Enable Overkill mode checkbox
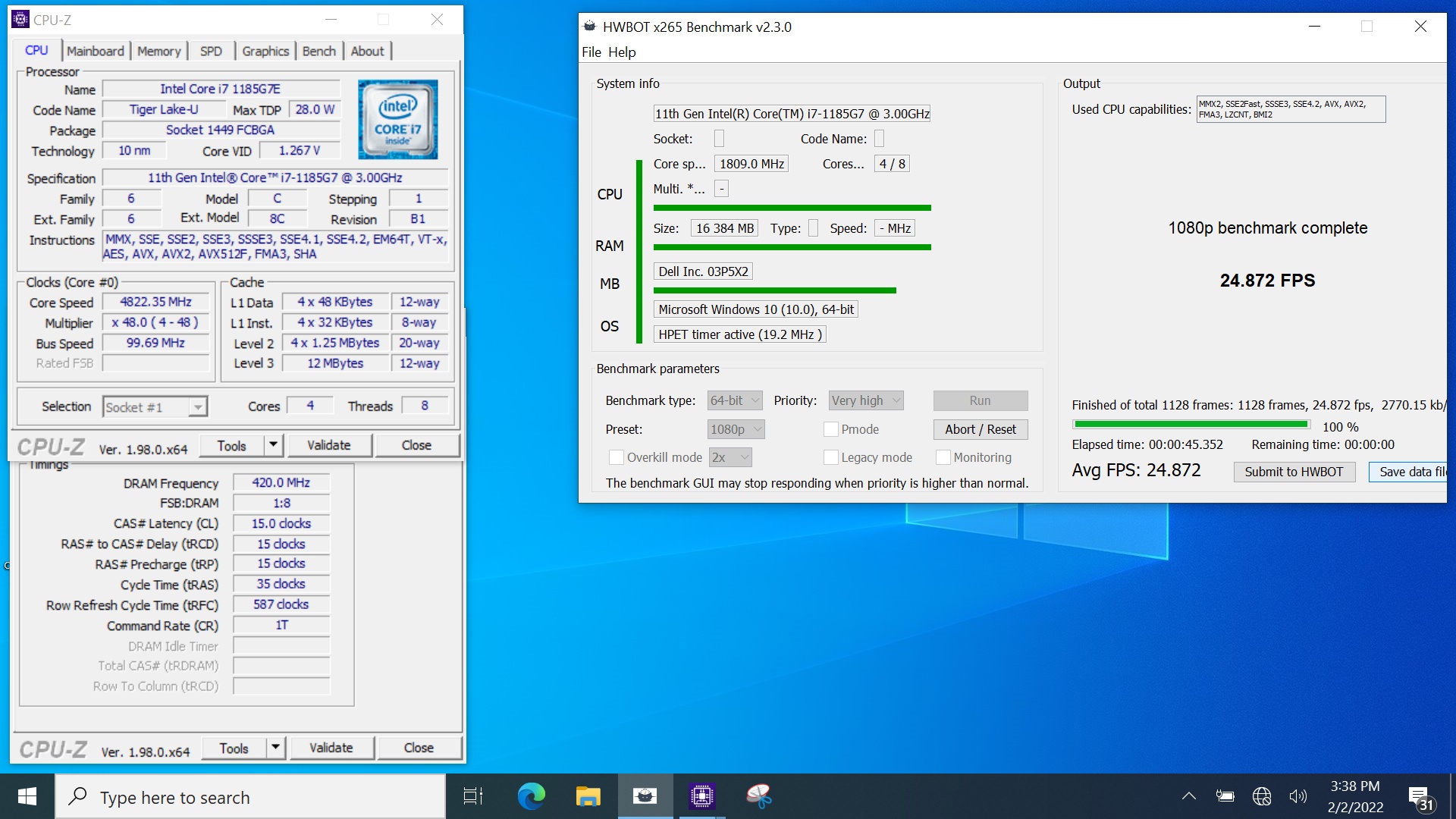This screenshot has width=1456, height=819. 617,457
